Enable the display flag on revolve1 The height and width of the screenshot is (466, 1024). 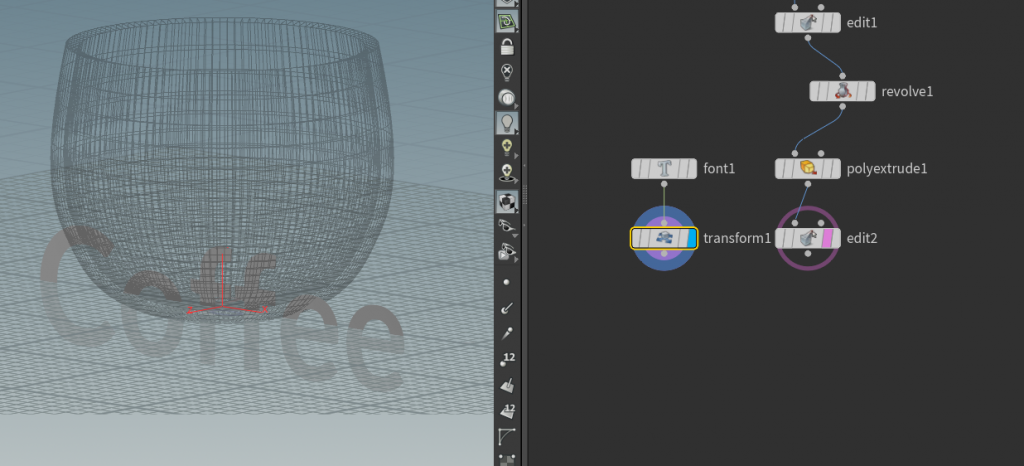[x=870, y=91]
